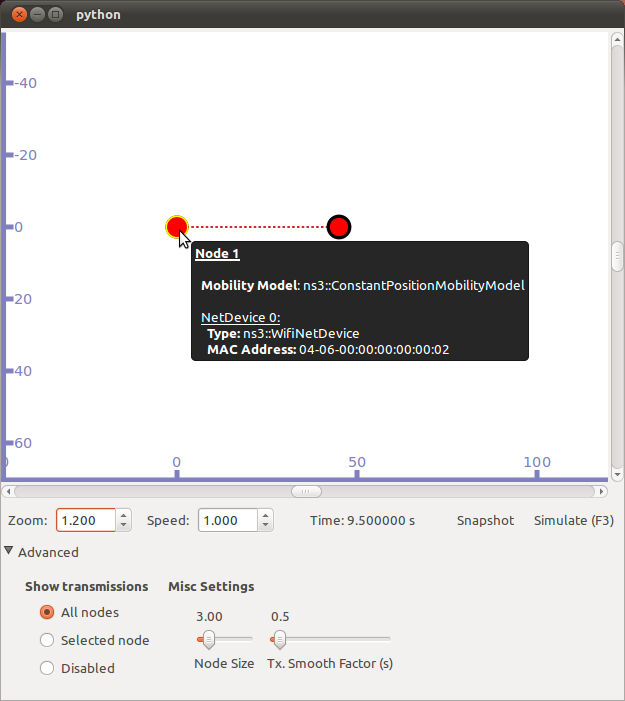Click the Tx. Smooth Factor slider handle
The image size is (625, 701).
(x=279, y=639)
